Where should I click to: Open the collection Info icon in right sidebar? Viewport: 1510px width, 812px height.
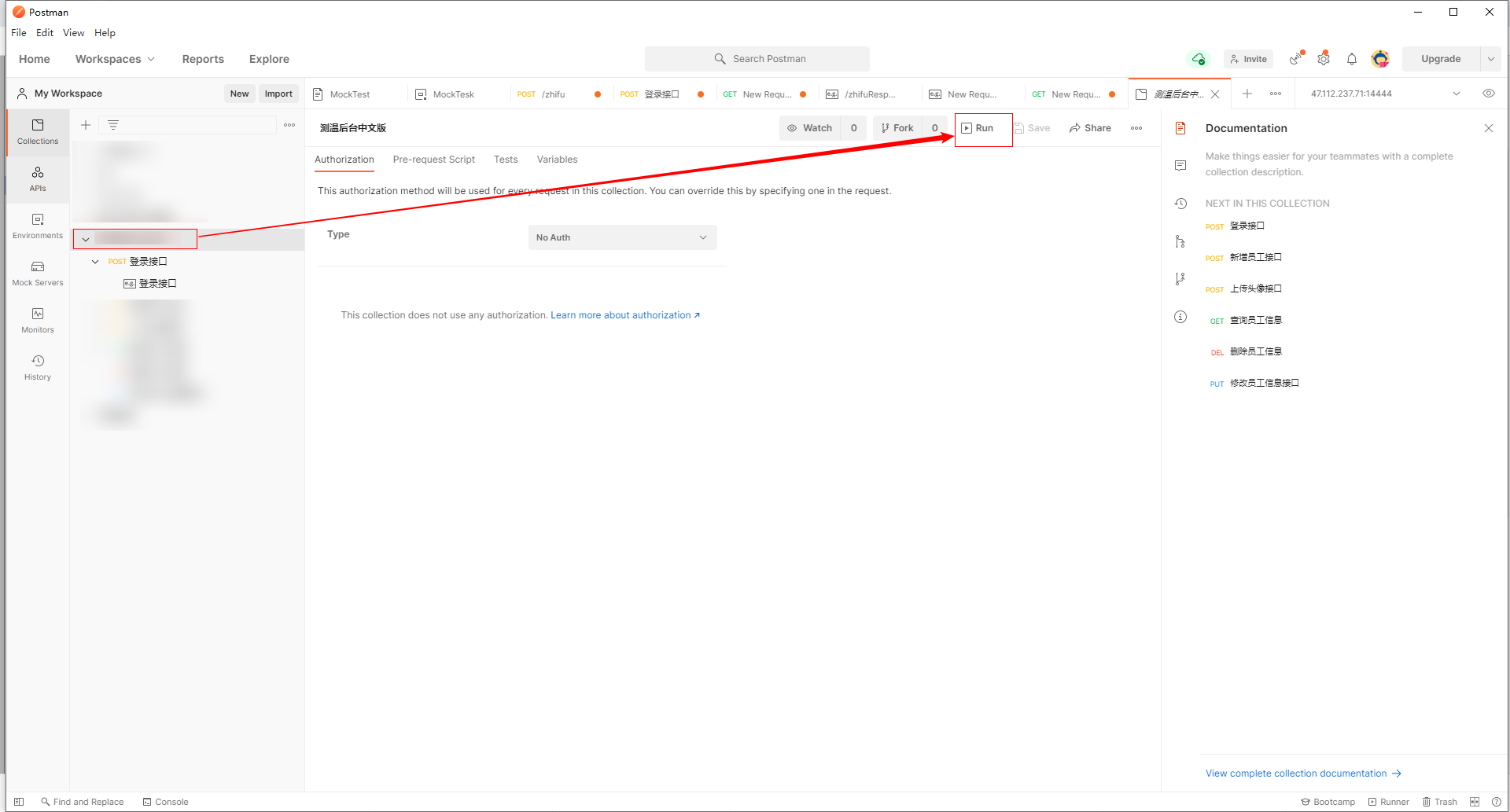[x=1180, y=317]
